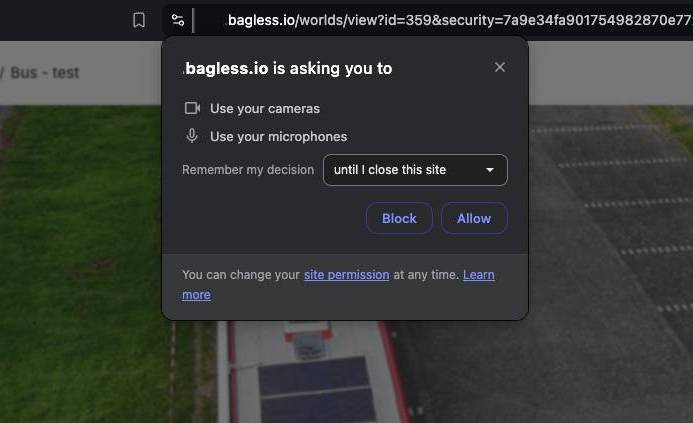Click the camera icon in the permission prompt
Viewport: 693px width, 423px height.
192,108
